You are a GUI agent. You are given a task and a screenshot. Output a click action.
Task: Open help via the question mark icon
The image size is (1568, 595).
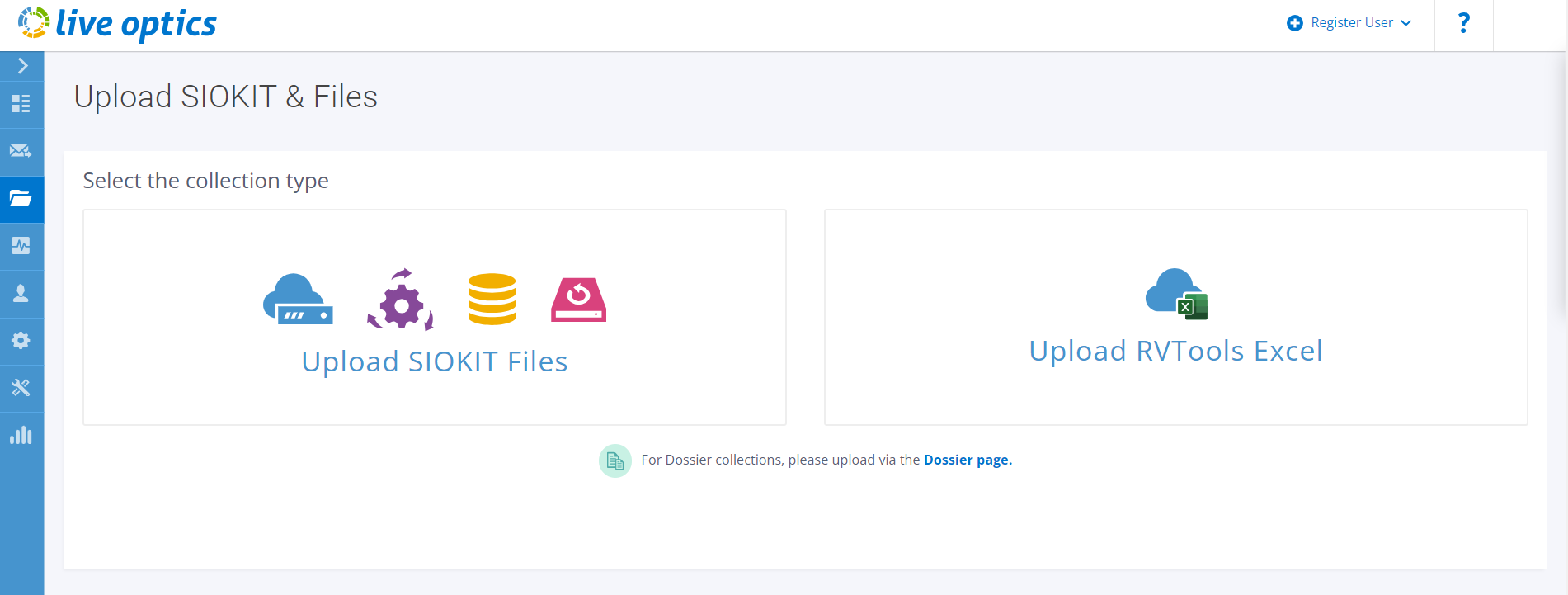(x=1464, y=23)
